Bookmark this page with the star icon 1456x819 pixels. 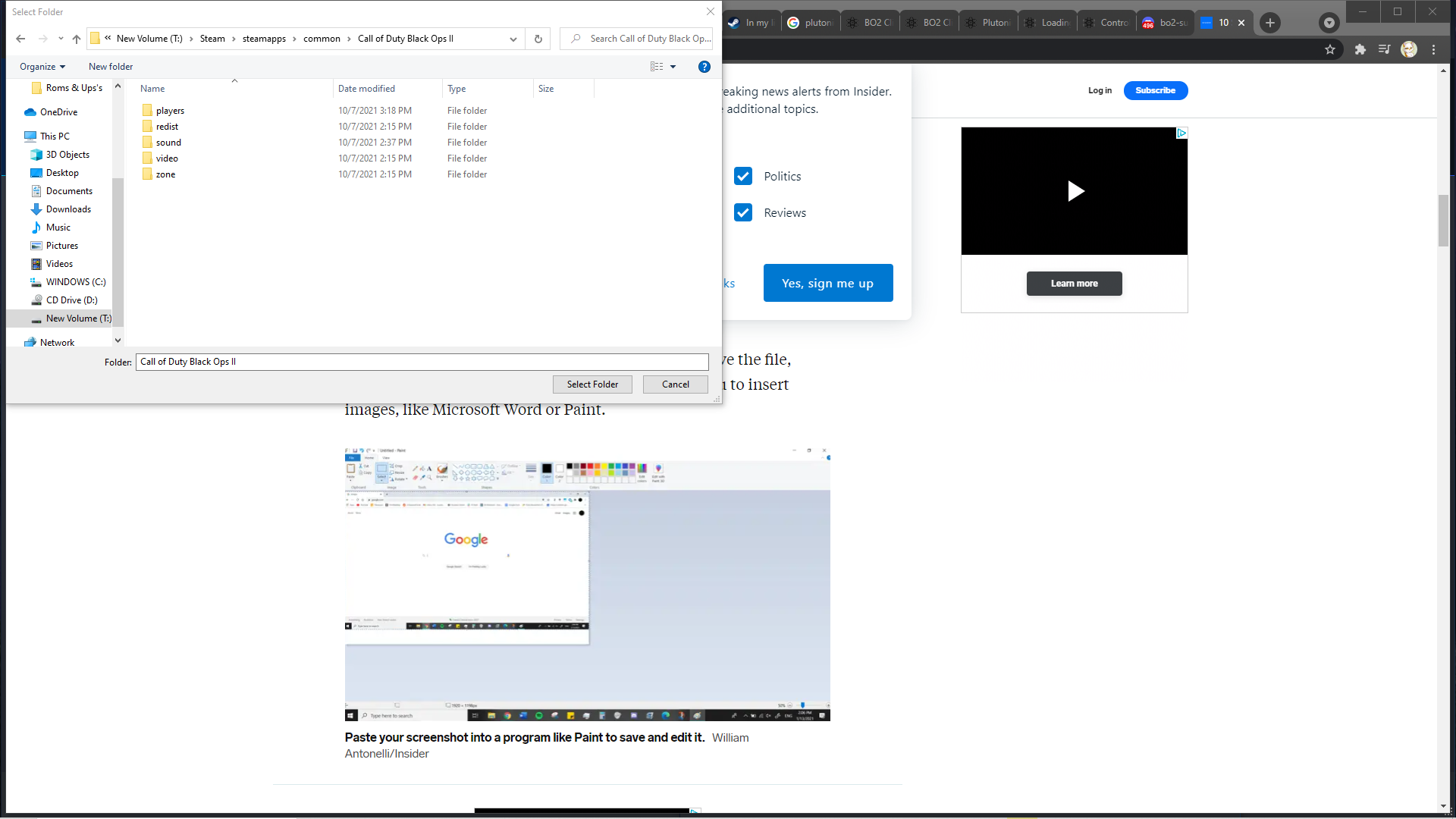click(x=1330, y=49)
